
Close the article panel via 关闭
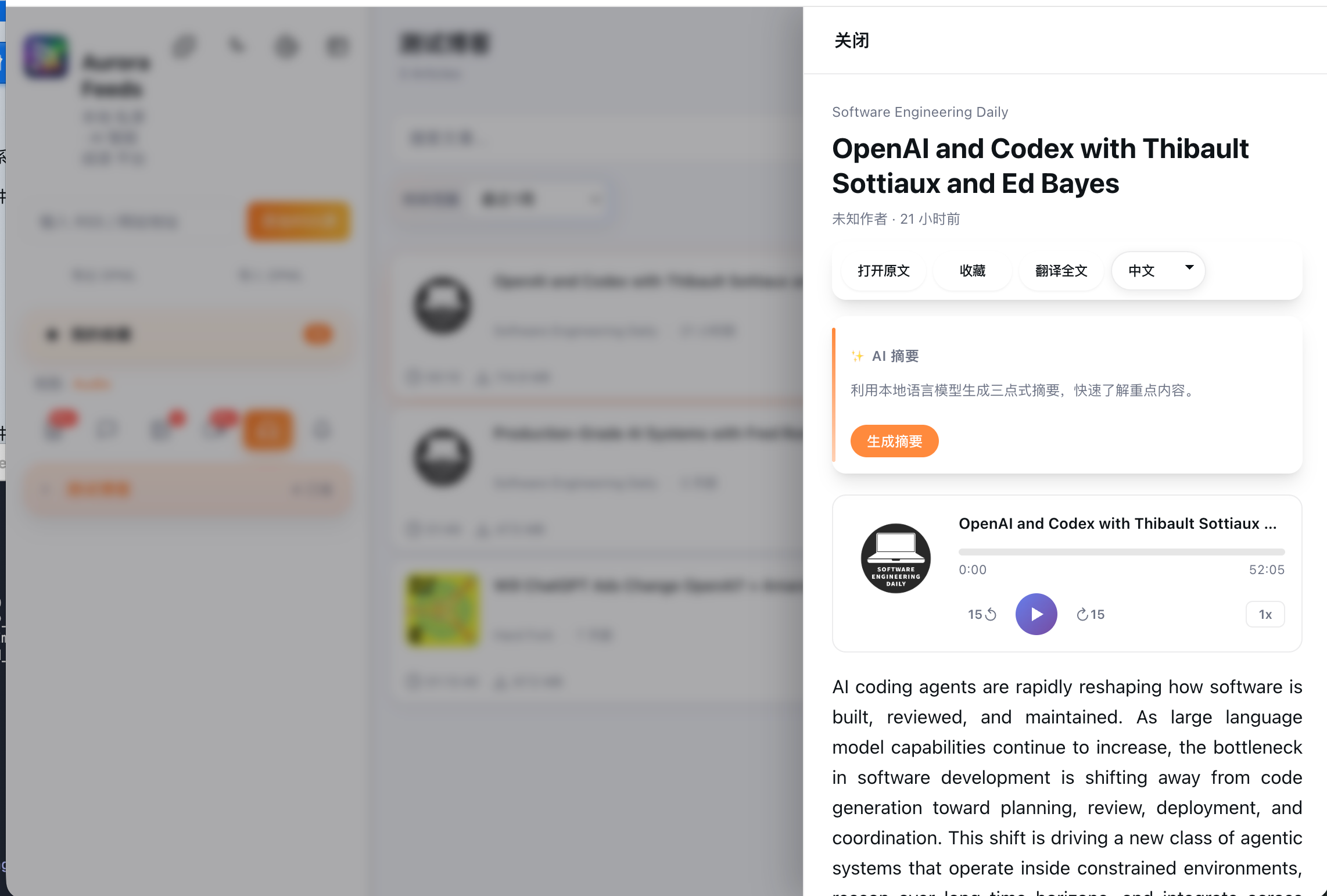tap(851, 41)
